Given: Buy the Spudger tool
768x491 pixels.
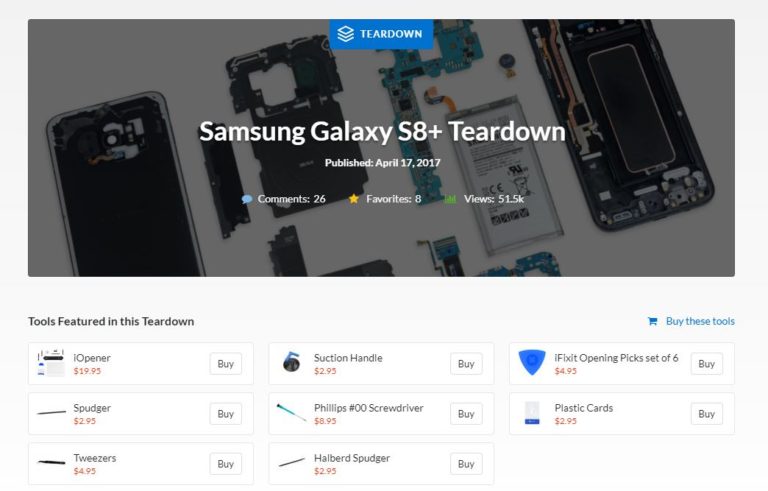Looking at the screenshot, I should click(226, 414).
